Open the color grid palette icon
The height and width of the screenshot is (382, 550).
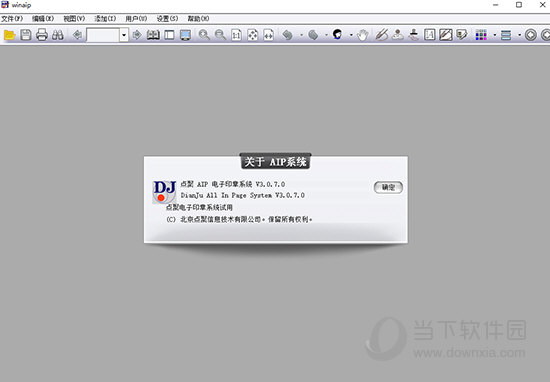tap(481, 35)
